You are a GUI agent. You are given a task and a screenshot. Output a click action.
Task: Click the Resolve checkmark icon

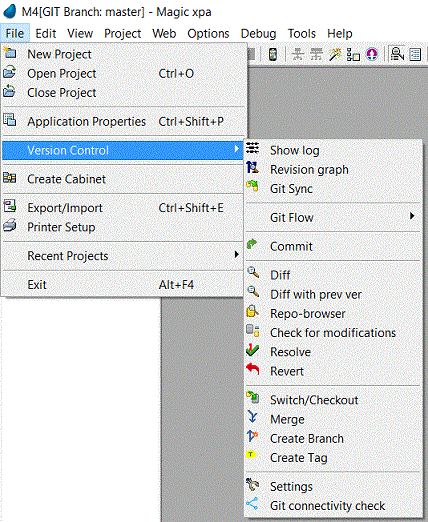click(x=253, y=349)
